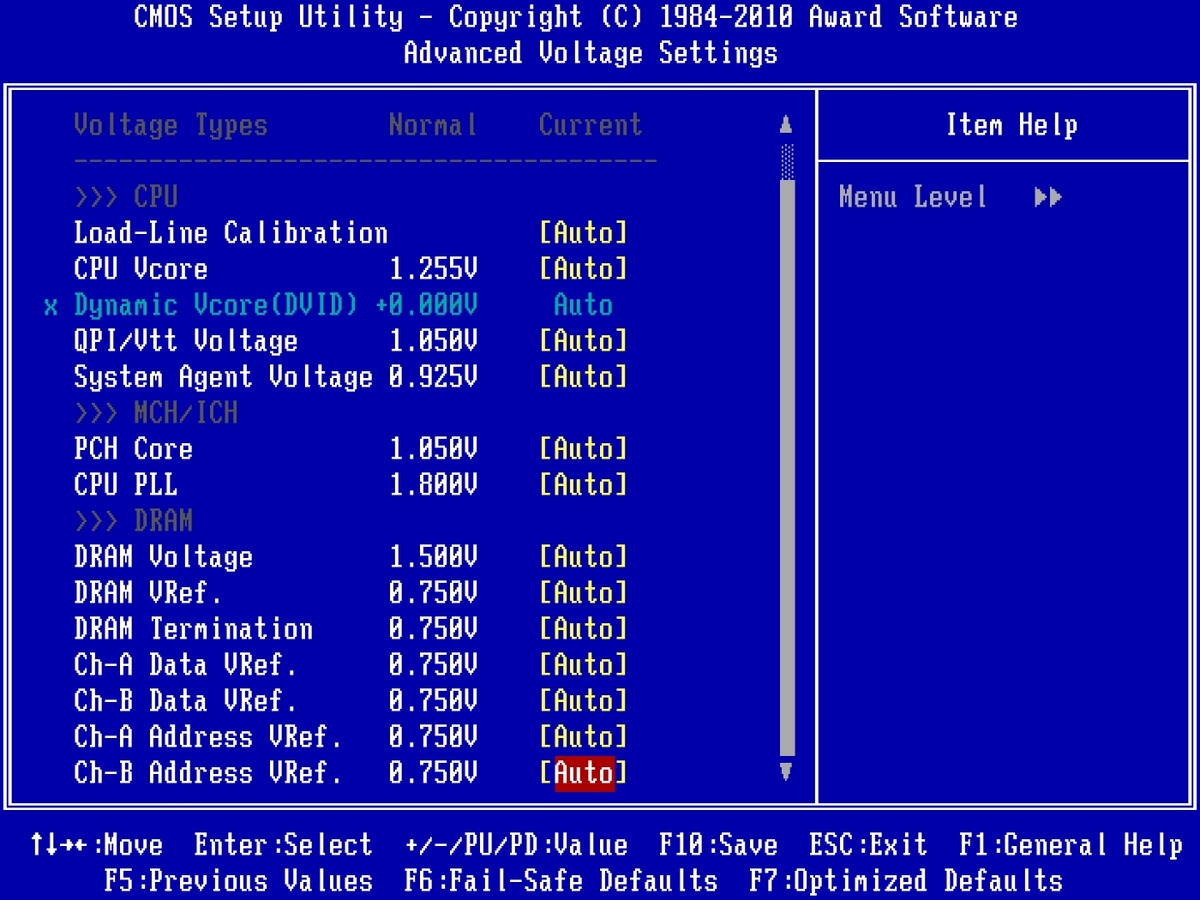This screenshot has width=1200, height=900.
Task: Open CPU Vcore Auto setting
Action: pyautogui.click(x=583, y=269)
